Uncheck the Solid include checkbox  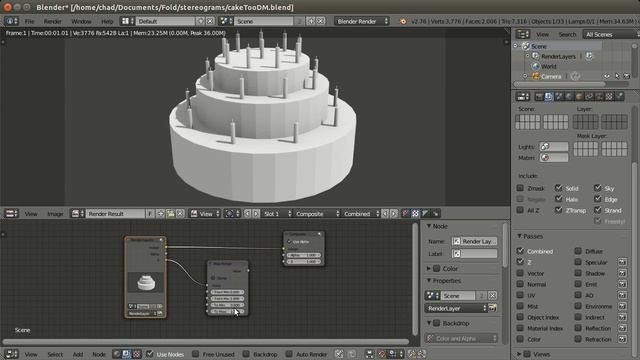[x=558, y=188]
